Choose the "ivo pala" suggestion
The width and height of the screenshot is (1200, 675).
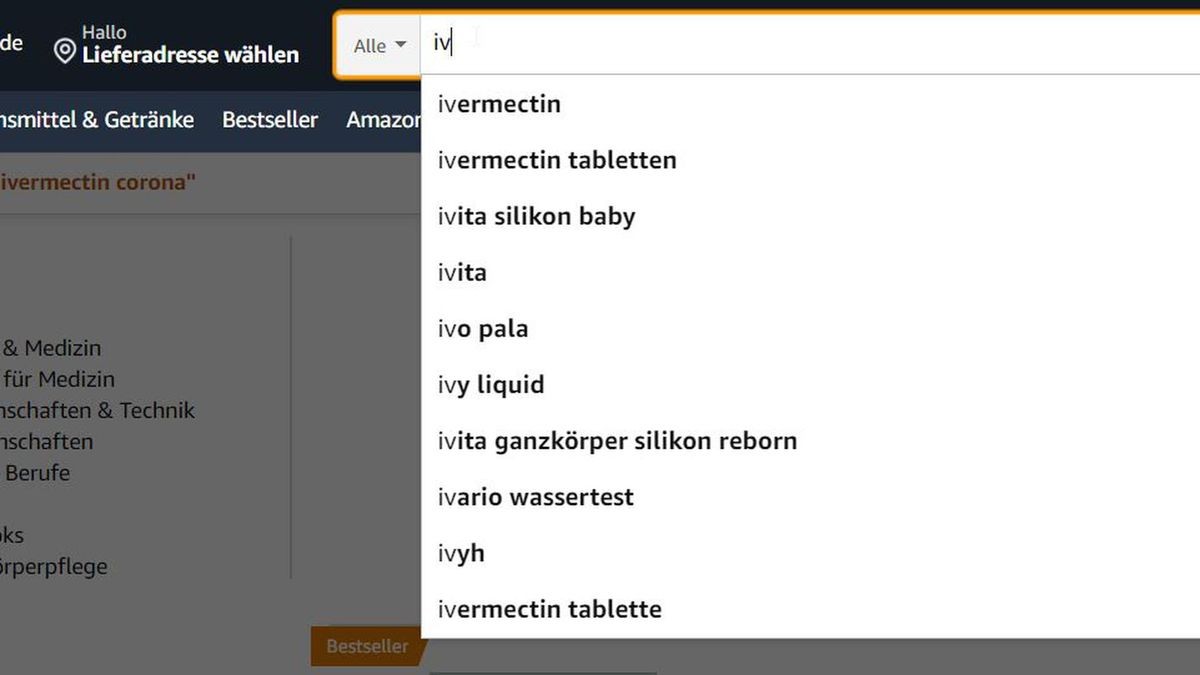pyautogui.click(x=483, y=328)
